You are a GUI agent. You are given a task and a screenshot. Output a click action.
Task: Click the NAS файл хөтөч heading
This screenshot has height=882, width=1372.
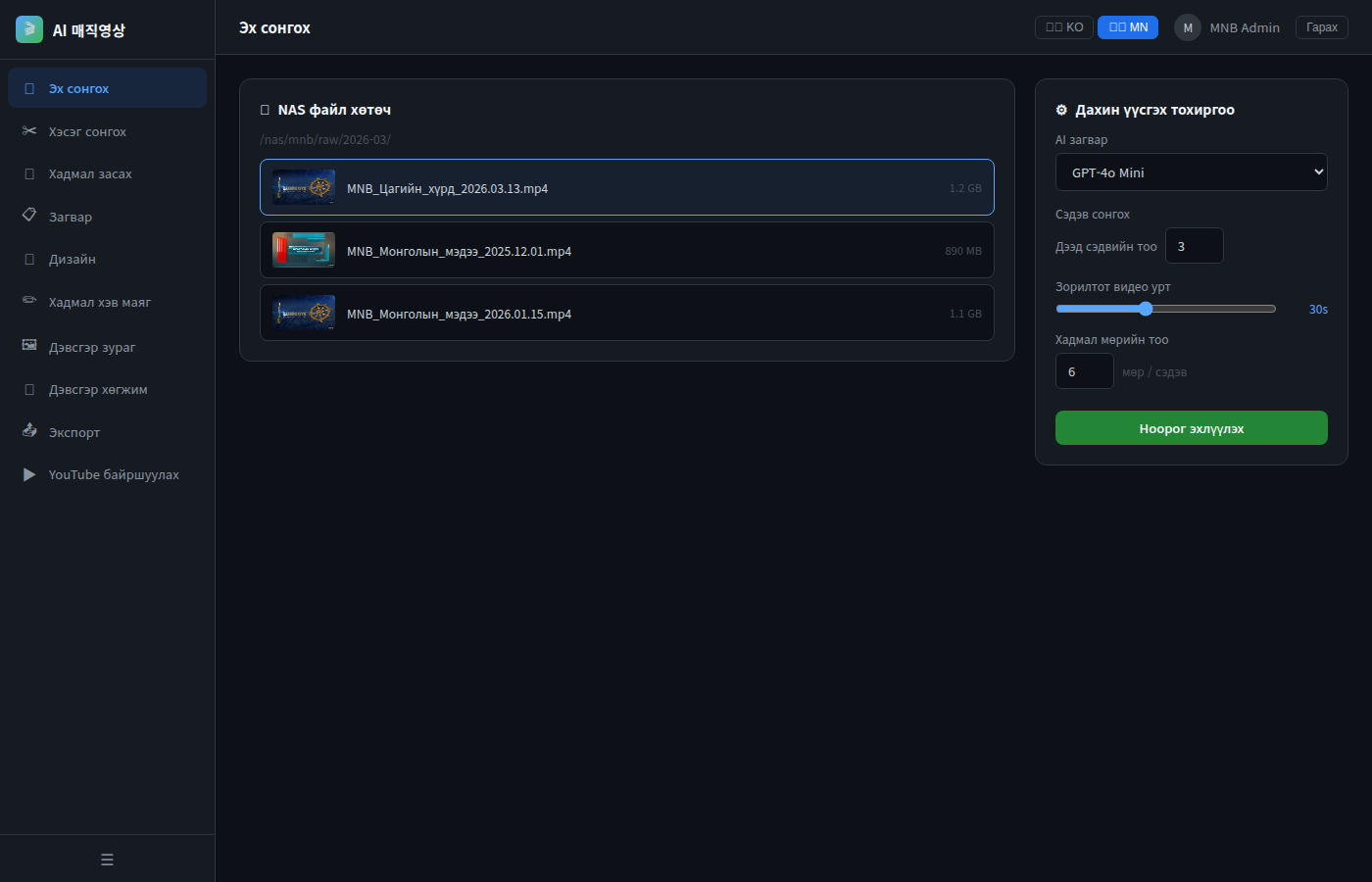click(334, 110)
